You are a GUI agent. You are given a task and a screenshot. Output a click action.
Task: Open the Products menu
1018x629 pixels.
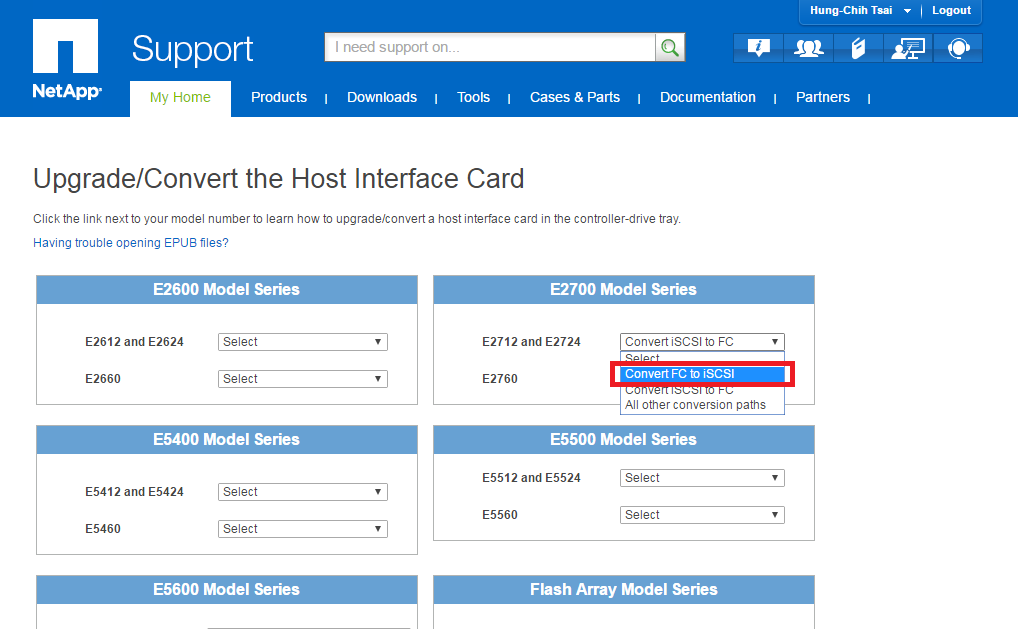click(279, 97)
